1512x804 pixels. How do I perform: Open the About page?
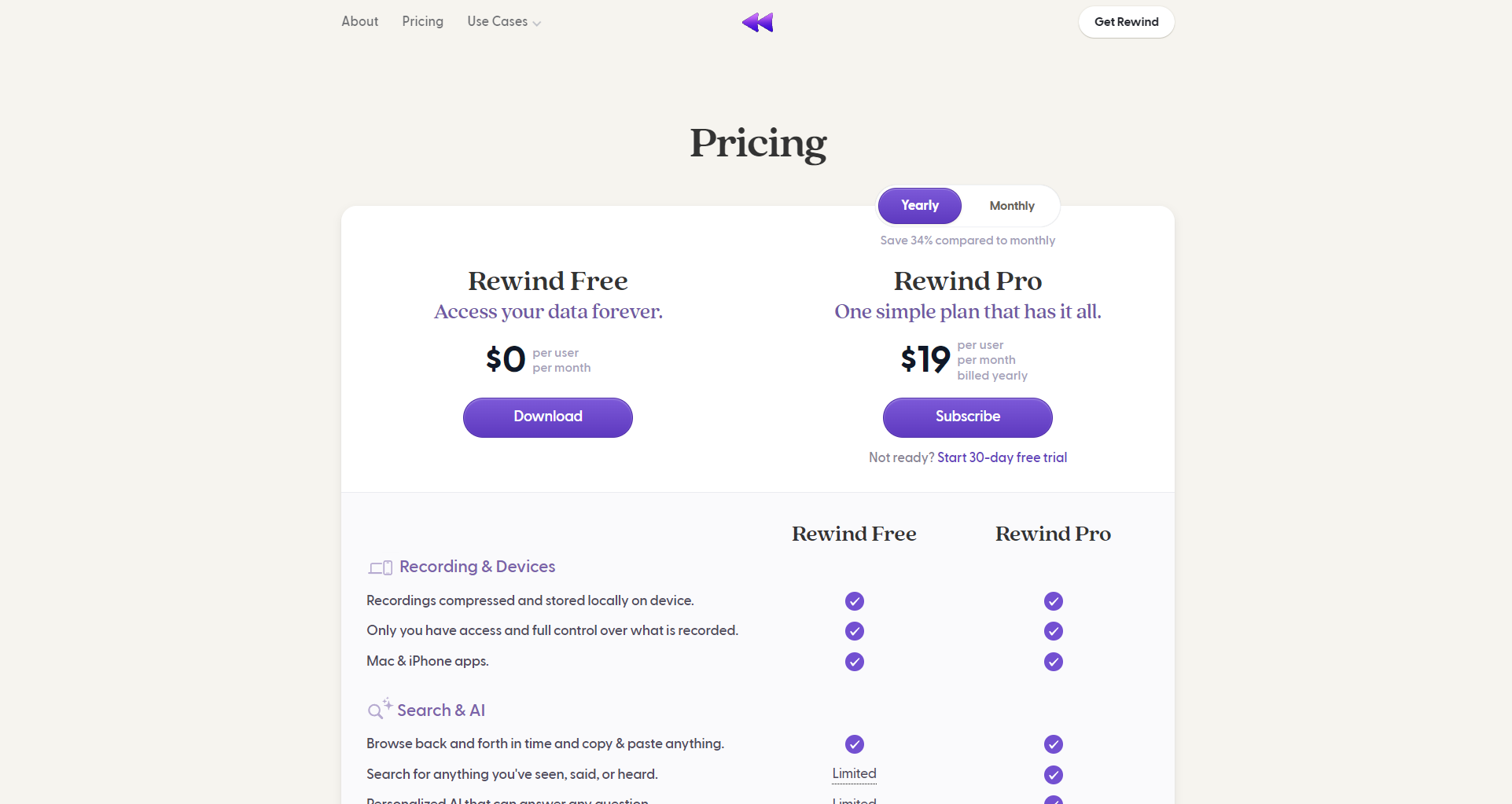[360, 22]
